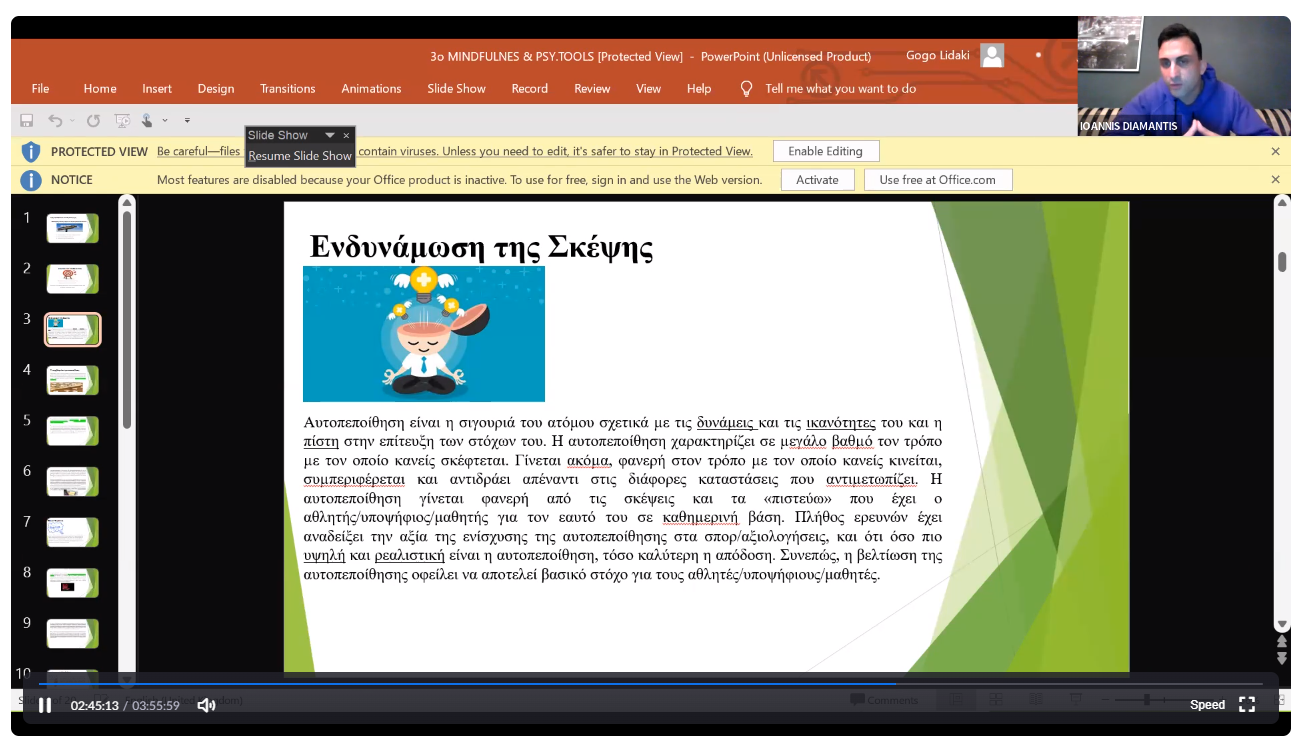The image size is (1292, 736).
Task: Click the Tell me lightbulb icon
Action: [746, 88]
